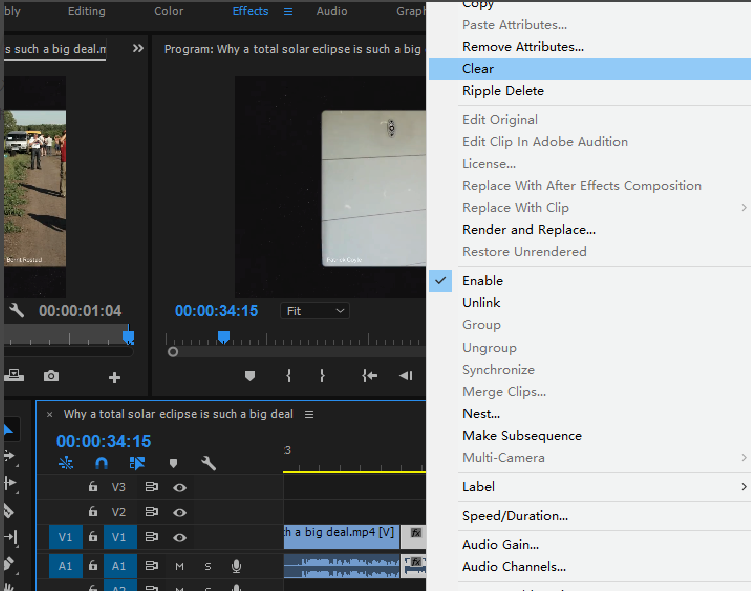Open Timeline Display Settings wrench
Viewport: 751px width, 591px height.
tap(208, 463)
